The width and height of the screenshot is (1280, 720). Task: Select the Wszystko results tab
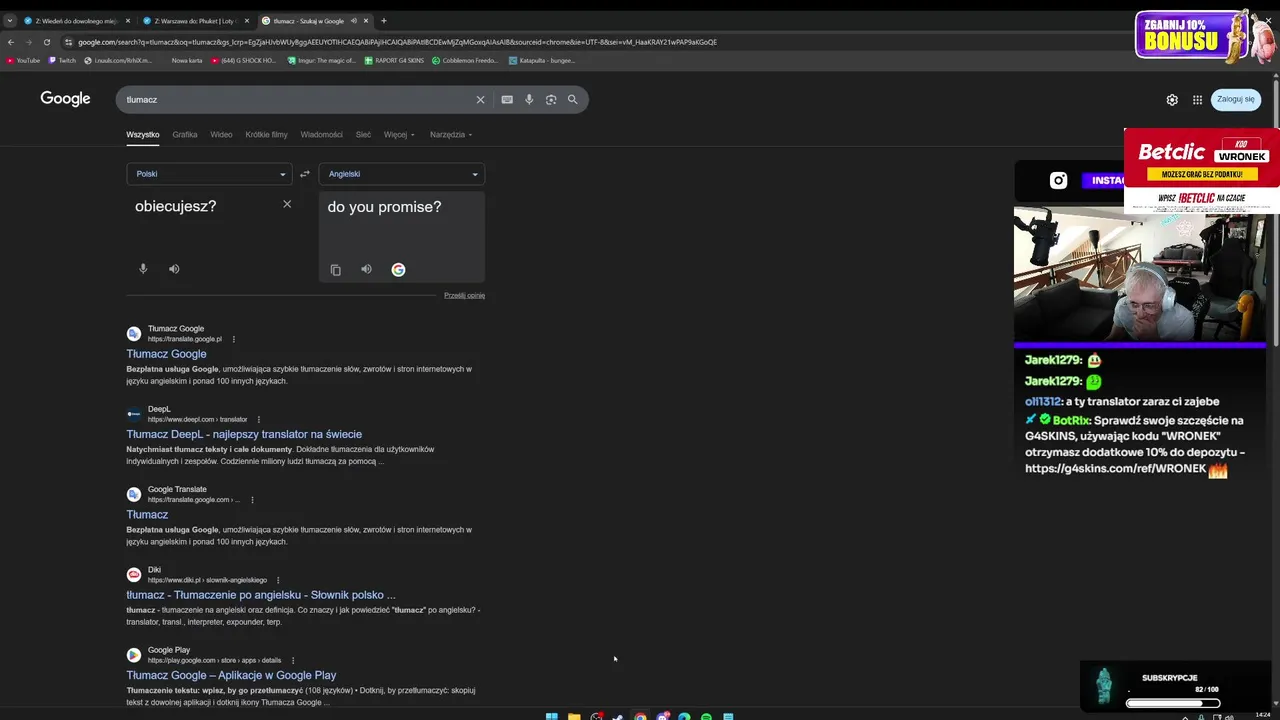pos(143,134)
